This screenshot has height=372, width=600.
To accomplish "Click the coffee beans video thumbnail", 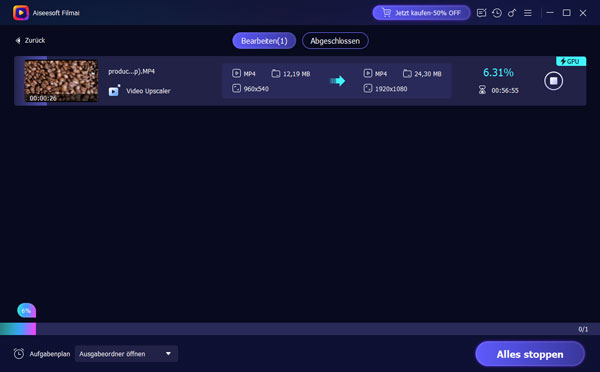I will [x=61, y=81].
